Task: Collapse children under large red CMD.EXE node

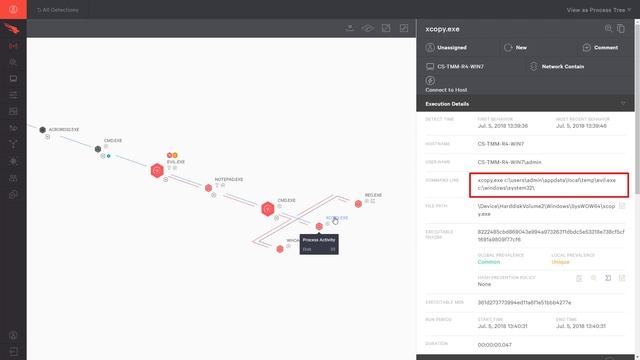Action: coord(276,218)
